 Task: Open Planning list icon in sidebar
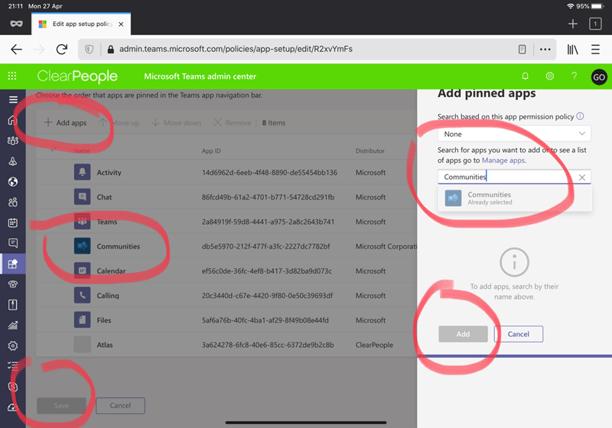[13, 366]
